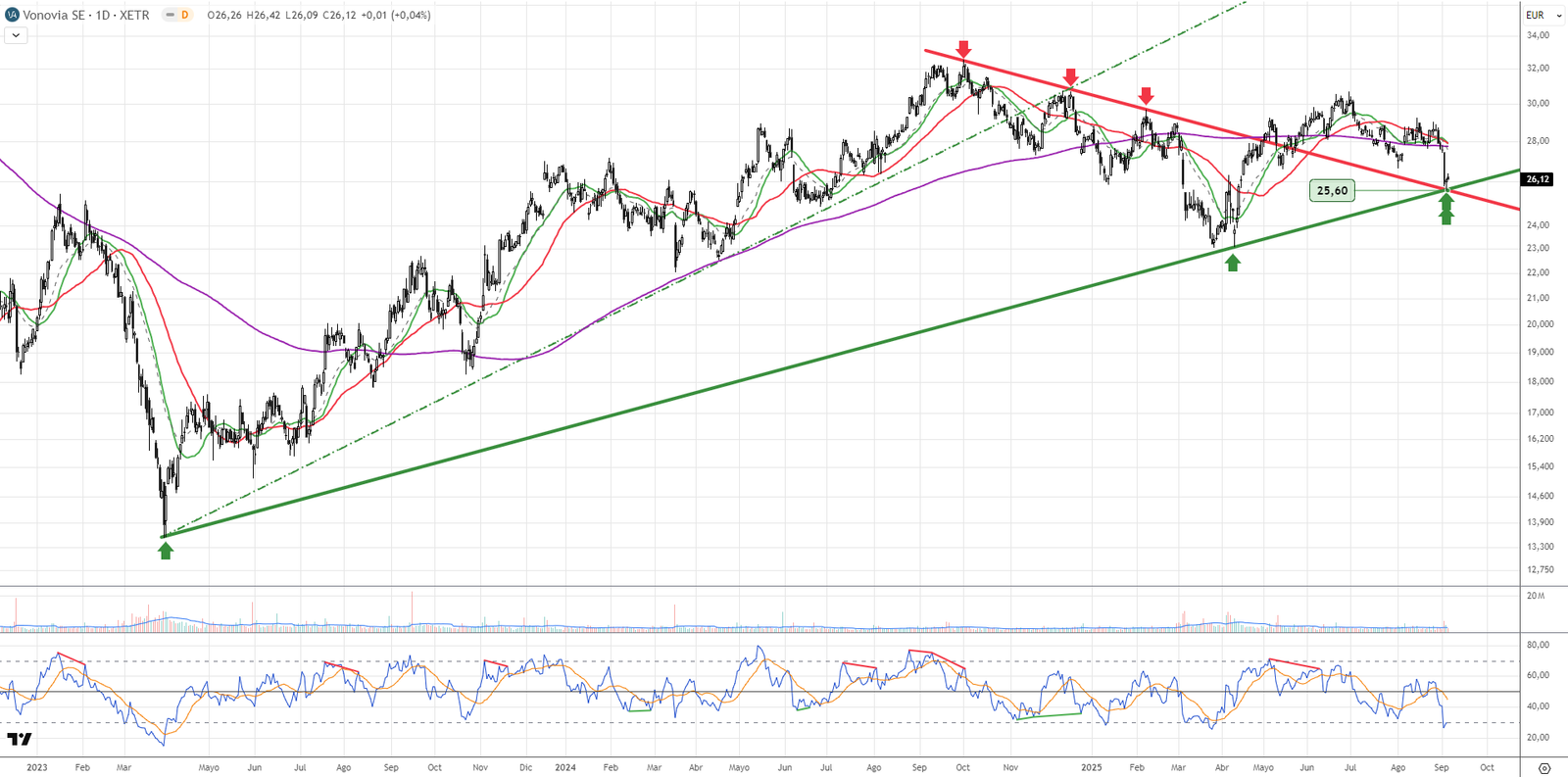Open the TradingView logo at chart bottom-left
The height and width of the screenshot is (777, 1568).
pyautogui.click(x=19, y=740)
